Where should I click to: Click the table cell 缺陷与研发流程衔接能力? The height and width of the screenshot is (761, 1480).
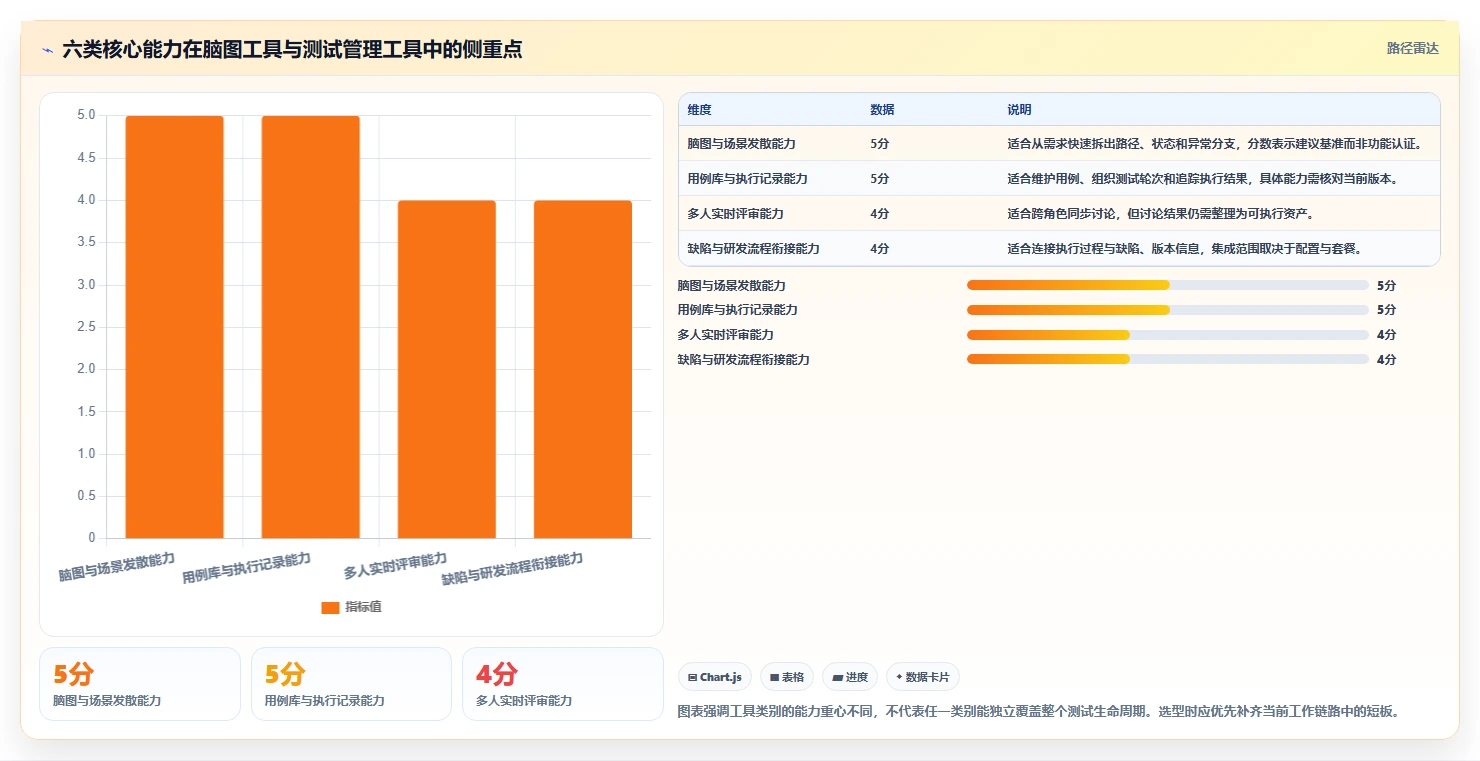point(753,249)
